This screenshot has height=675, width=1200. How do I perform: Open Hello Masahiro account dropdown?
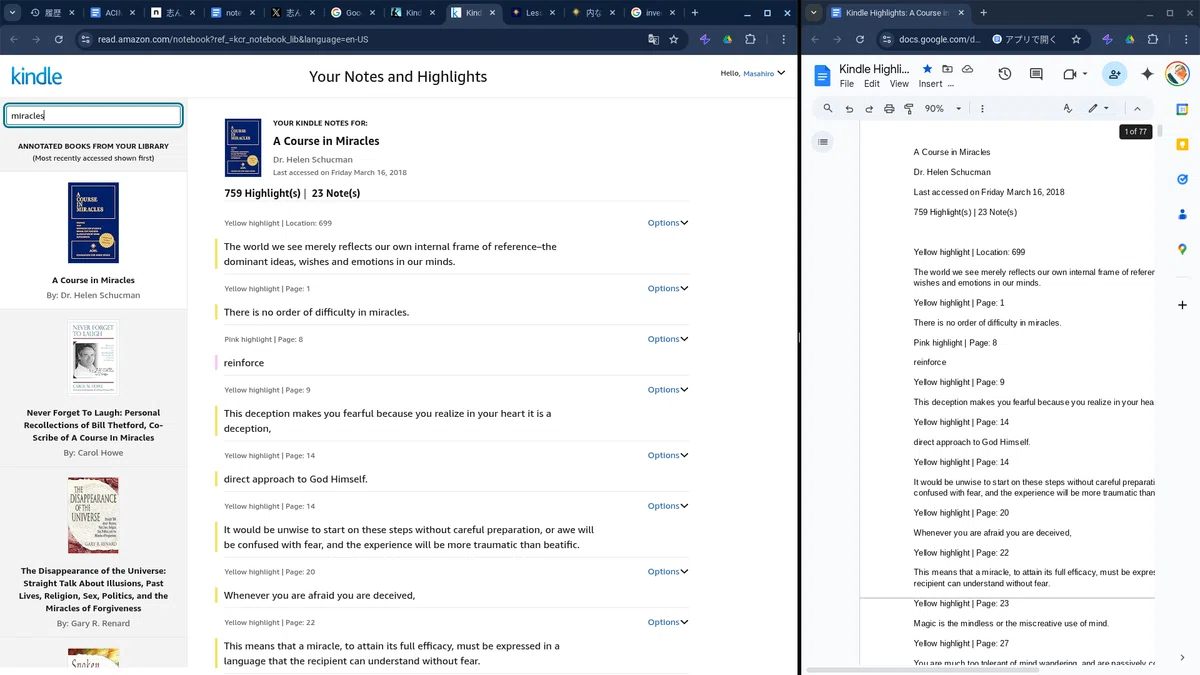coord(753,73)
